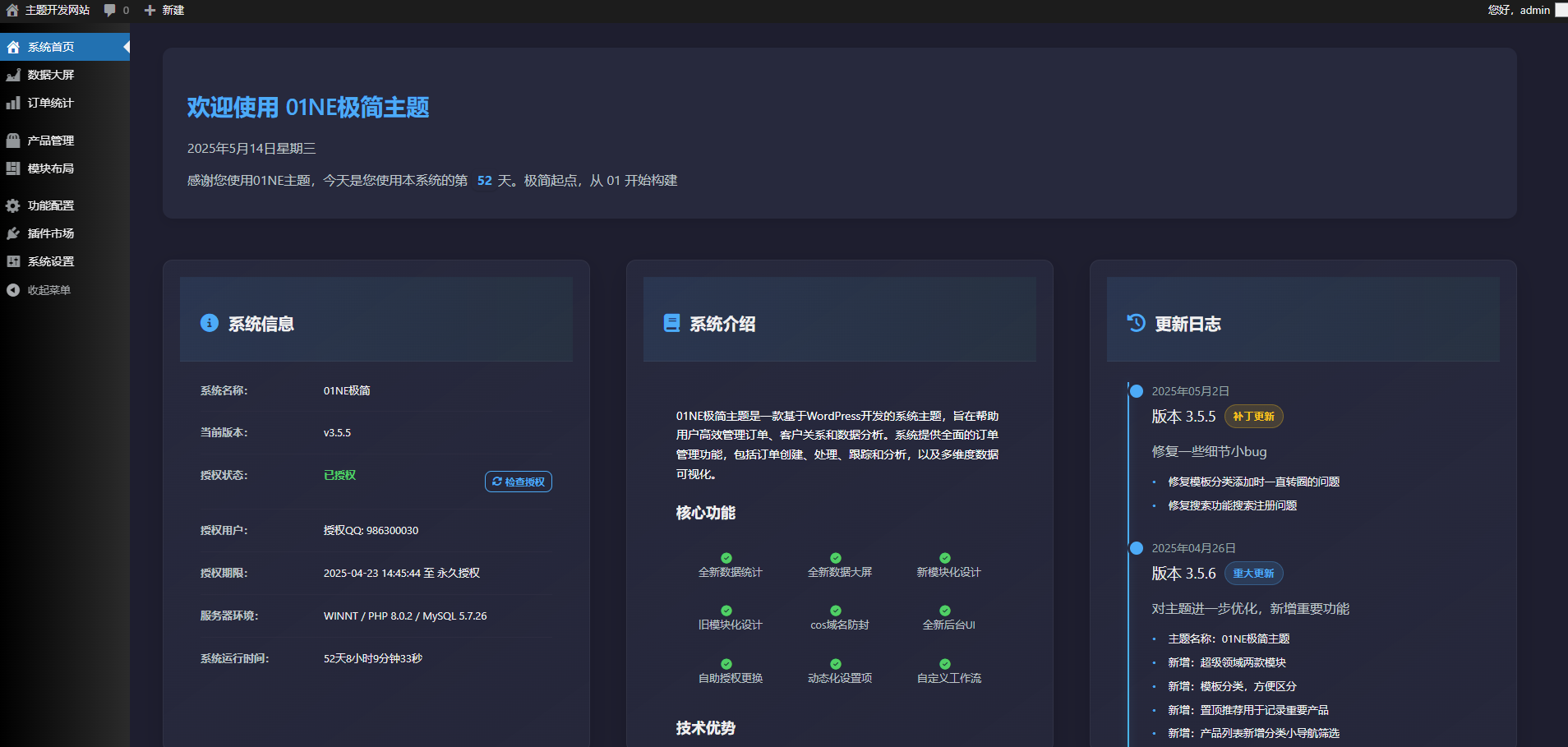The width and height of the screenshot is (1568, 747).
Task: Click the info icon next to 系统信息
Action: click(210, 323)
